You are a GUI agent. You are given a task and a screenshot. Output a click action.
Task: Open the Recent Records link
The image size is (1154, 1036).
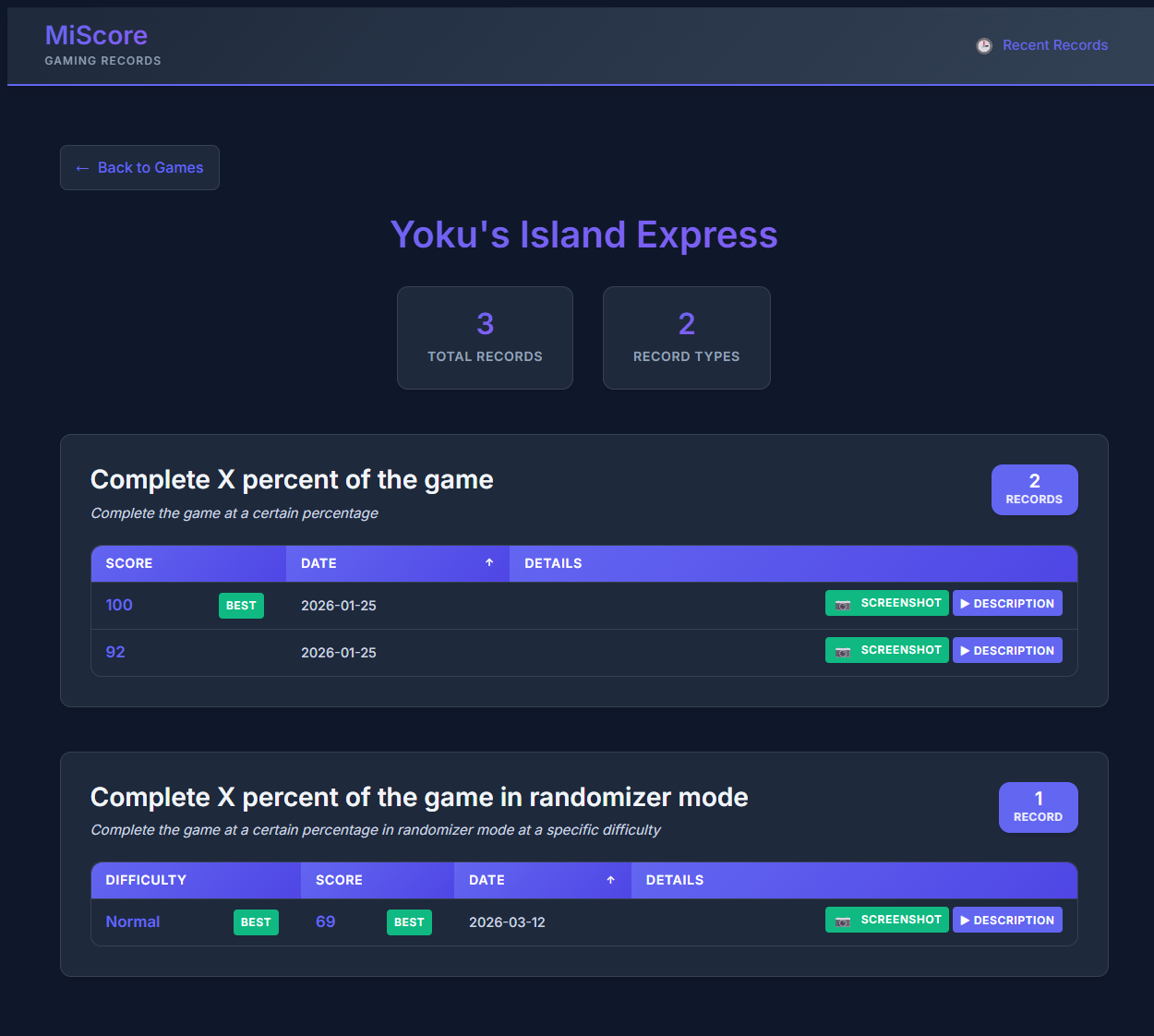(x=1054, y=45)
